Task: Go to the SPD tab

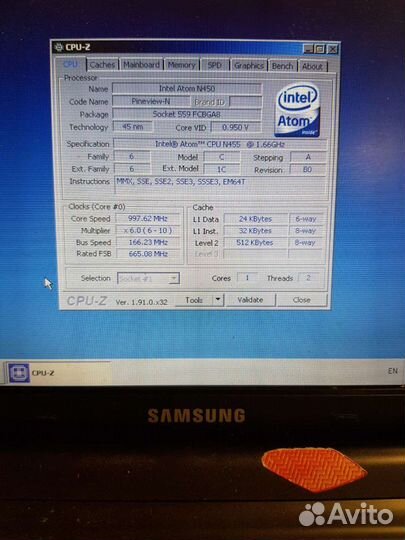Action: [x=215, y=65]
